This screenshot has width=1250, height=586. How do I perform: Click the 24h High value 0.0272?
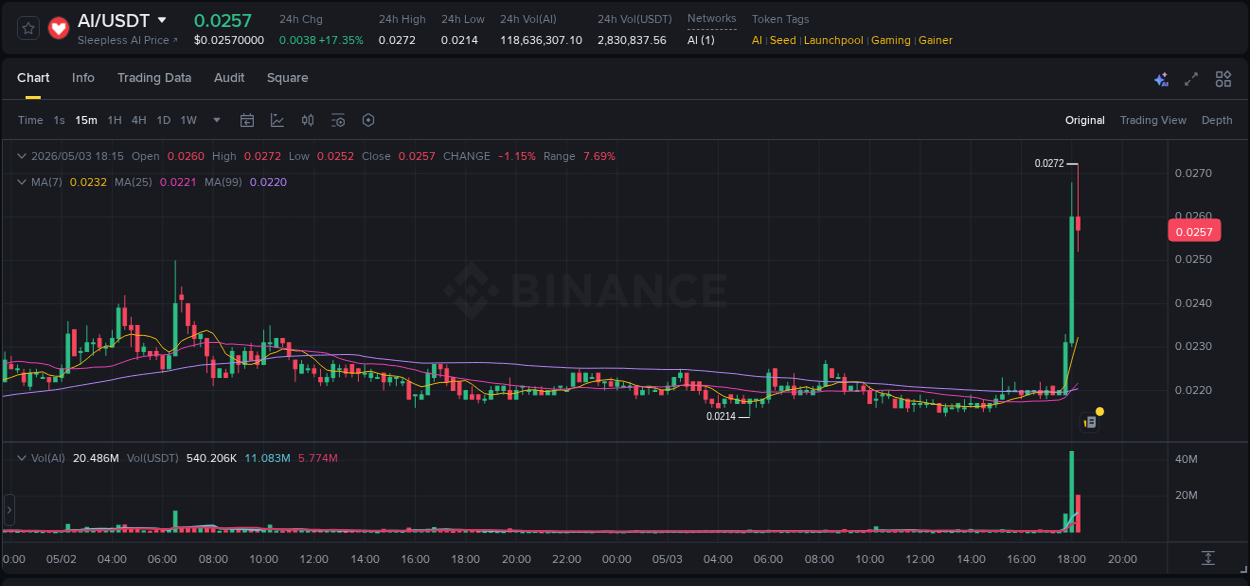398,40
